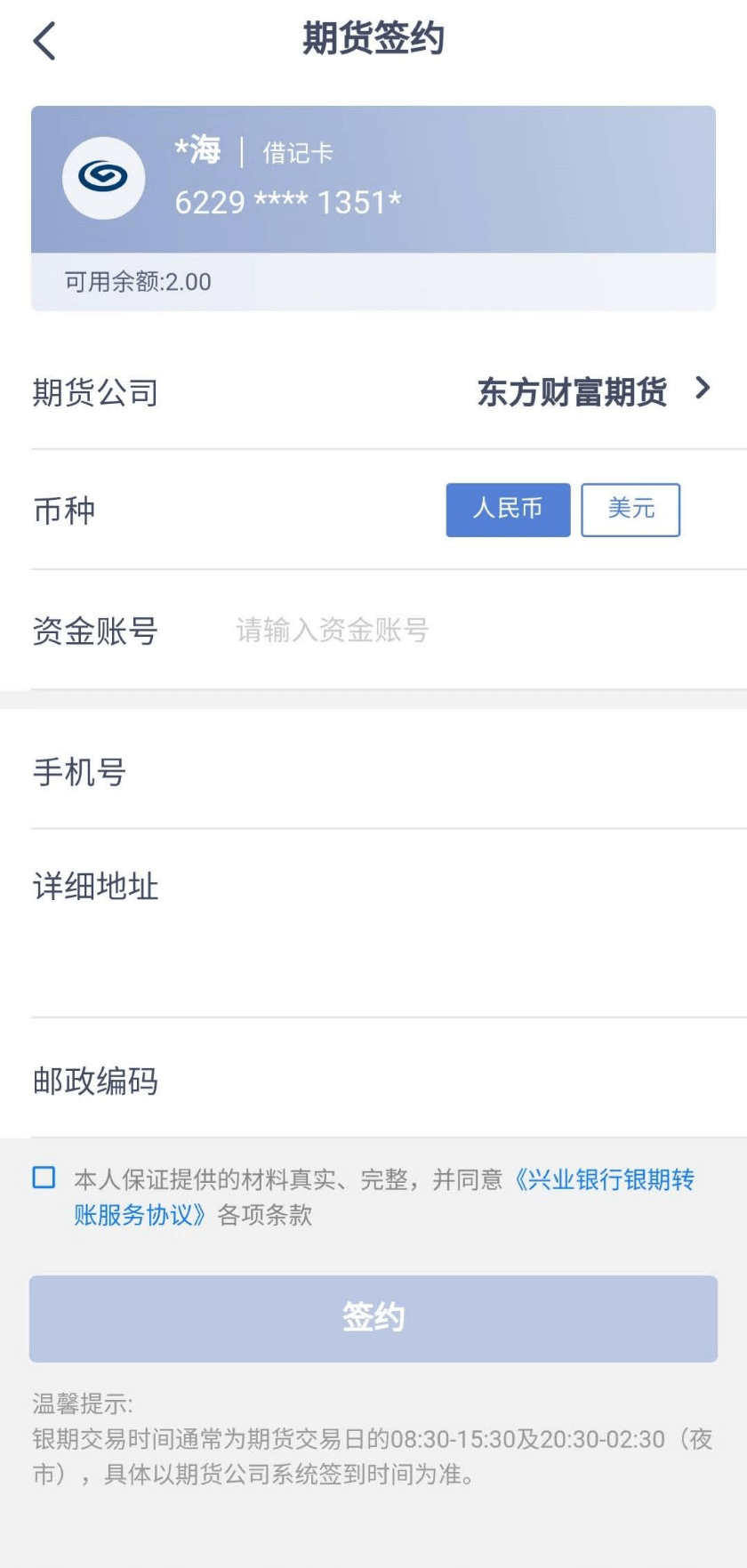Check the agreement confirmation checkbox
This screenshot has height=1568, width=747.
44,1178
